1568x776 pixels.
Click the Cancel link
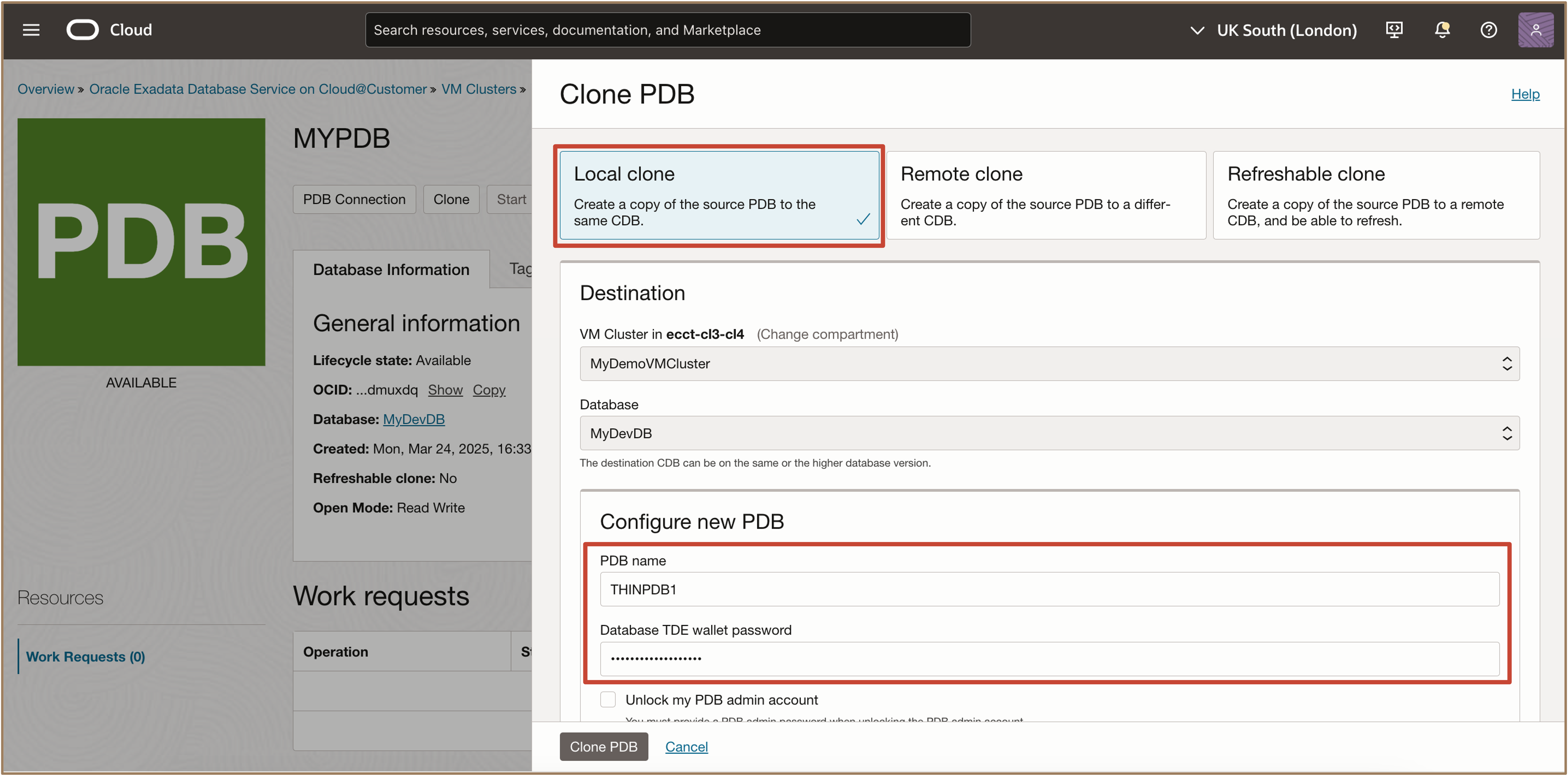(x=686, y=747)
